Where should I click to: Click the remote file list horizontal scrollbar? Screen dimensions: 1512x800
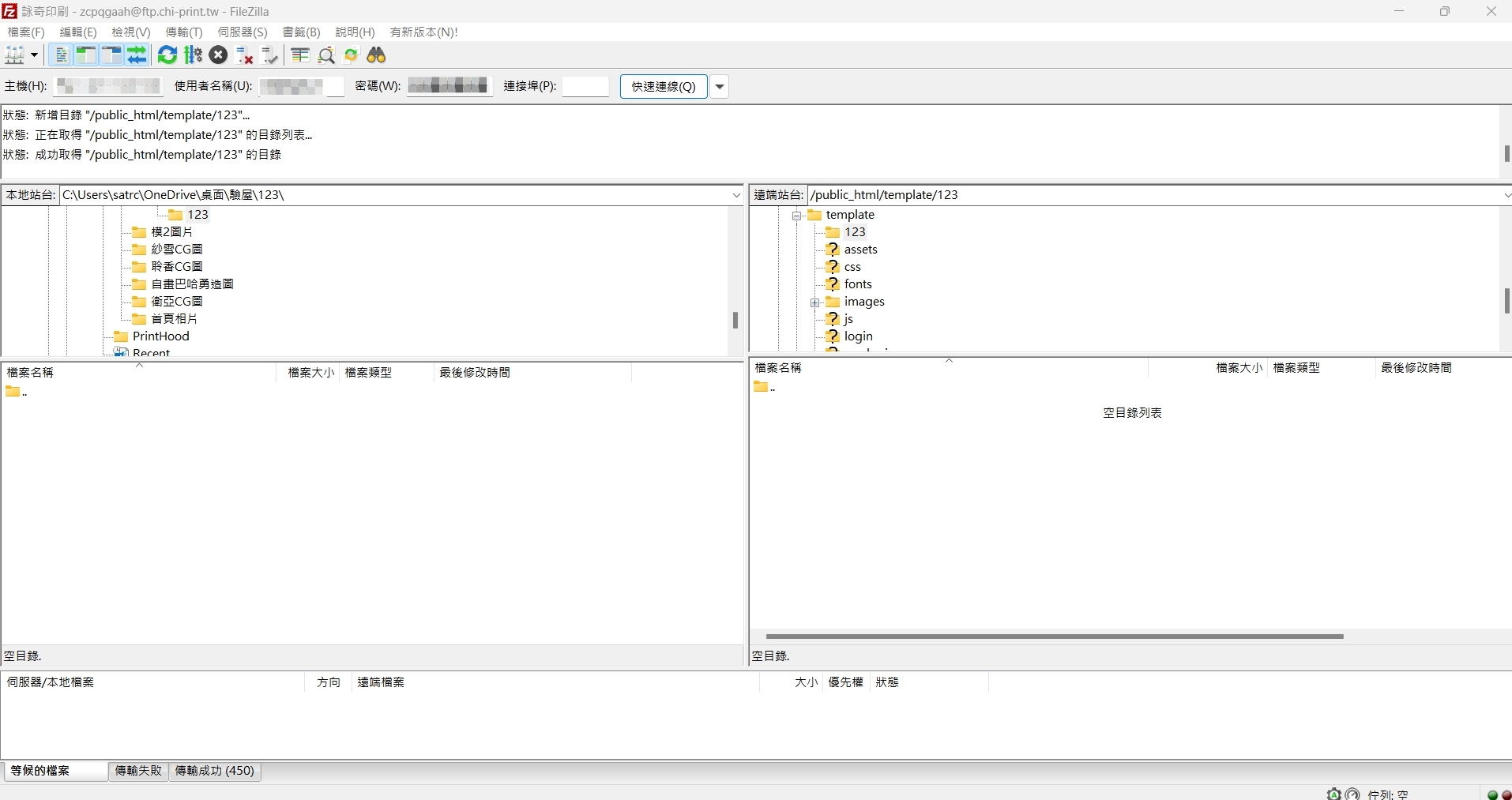1054,637
